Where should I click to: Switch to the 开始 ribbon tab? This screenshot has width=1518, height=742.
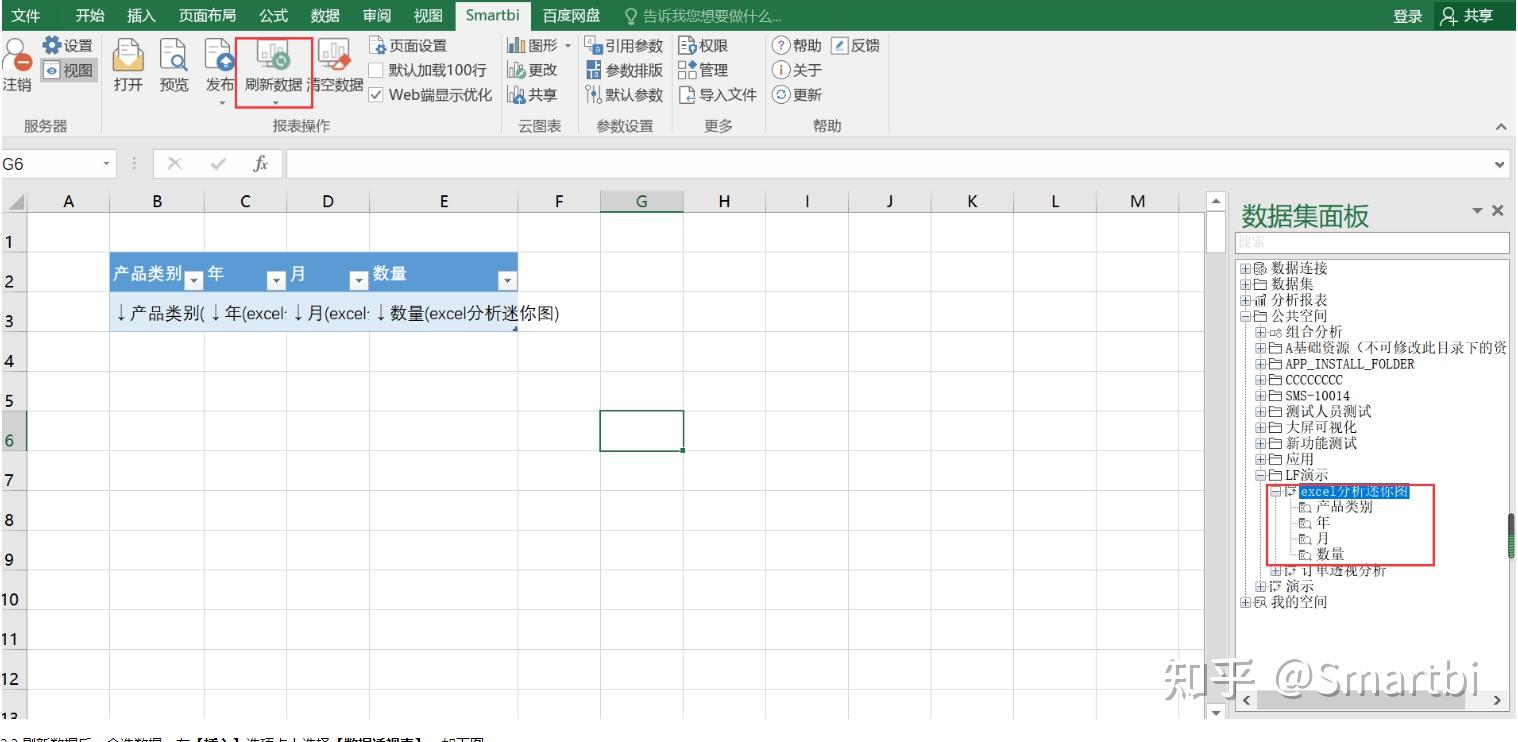pos(89,15)
